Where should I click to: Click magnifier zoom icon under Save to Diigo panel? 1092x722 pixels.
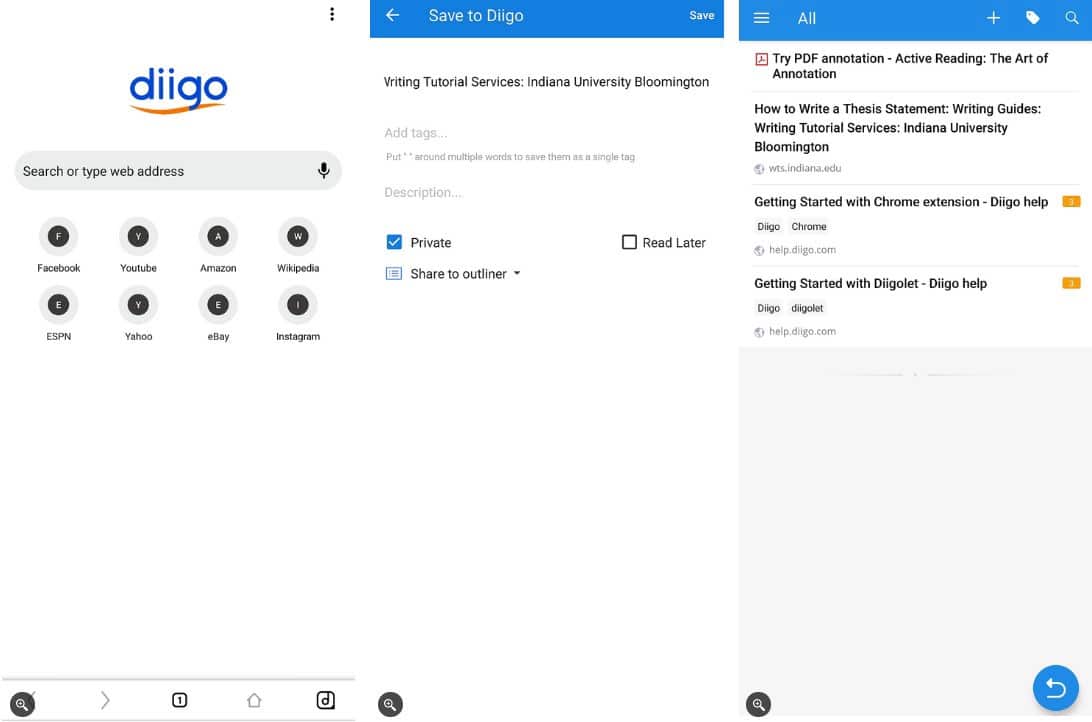(x=390, y=704)
